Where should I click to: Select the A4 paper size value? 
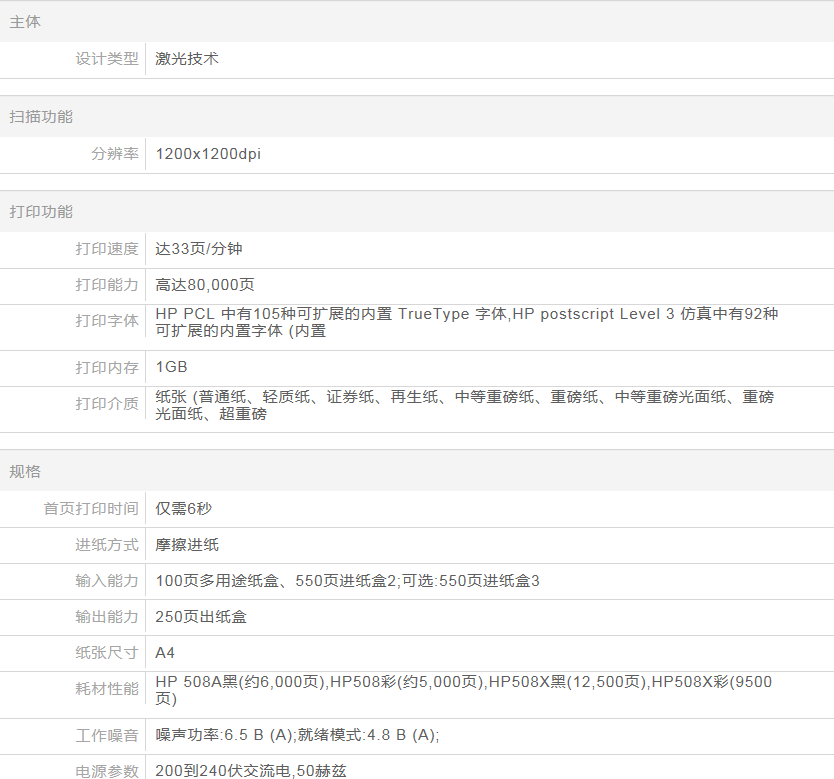(x=165, y=653)
